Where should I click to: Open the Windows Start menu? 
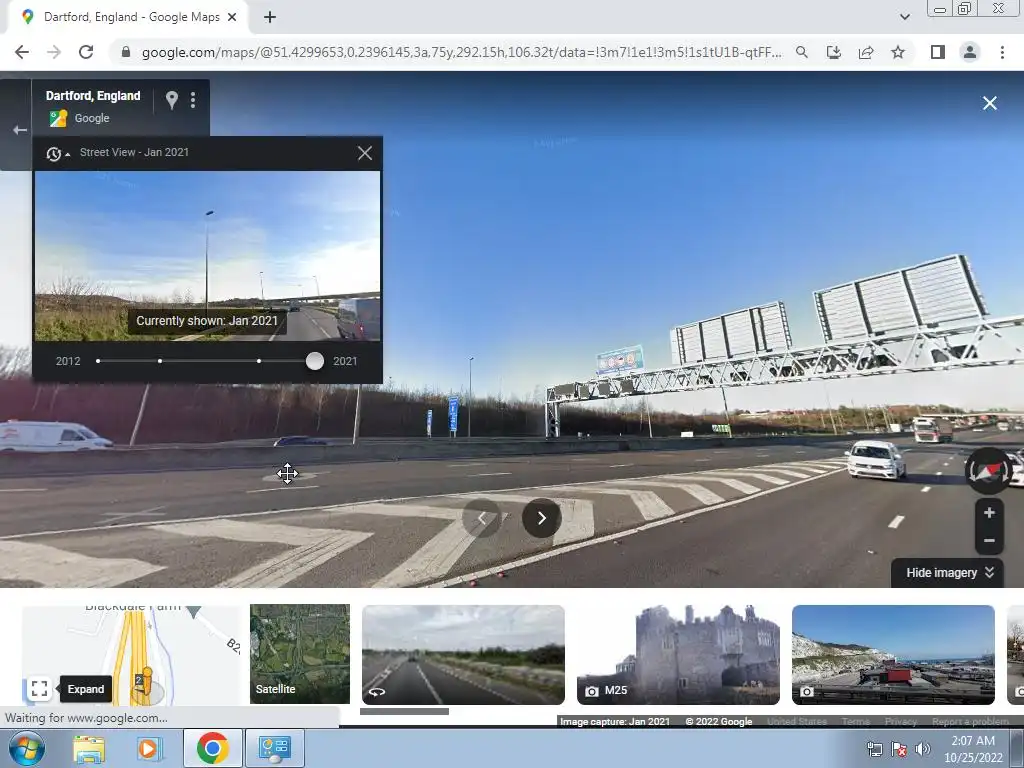(25, 748)
